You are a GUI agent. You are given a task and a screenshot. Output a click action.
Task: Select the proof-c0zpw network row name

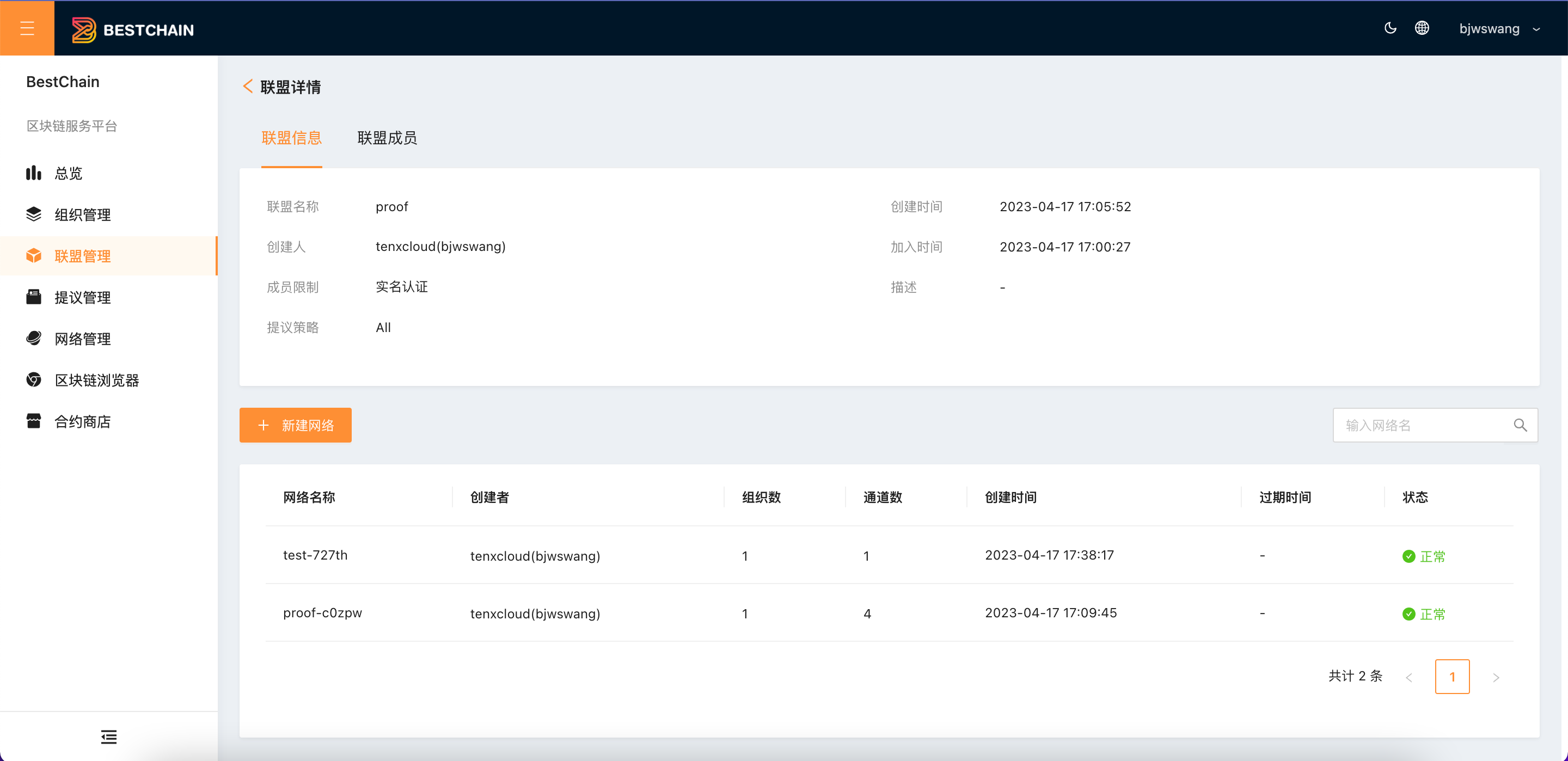pos(323,612)
